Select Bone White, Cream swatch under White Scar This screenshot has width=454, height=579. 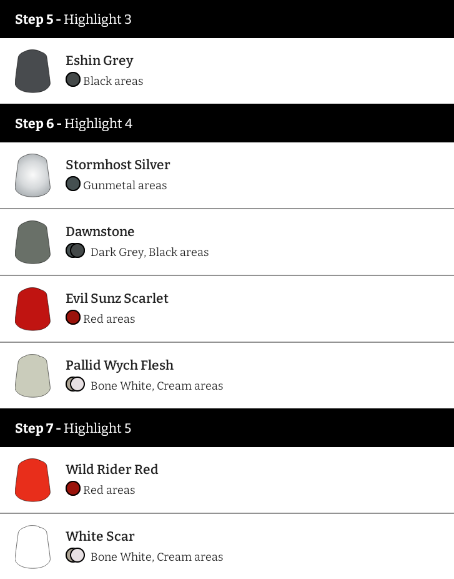(x=75, y=555)
